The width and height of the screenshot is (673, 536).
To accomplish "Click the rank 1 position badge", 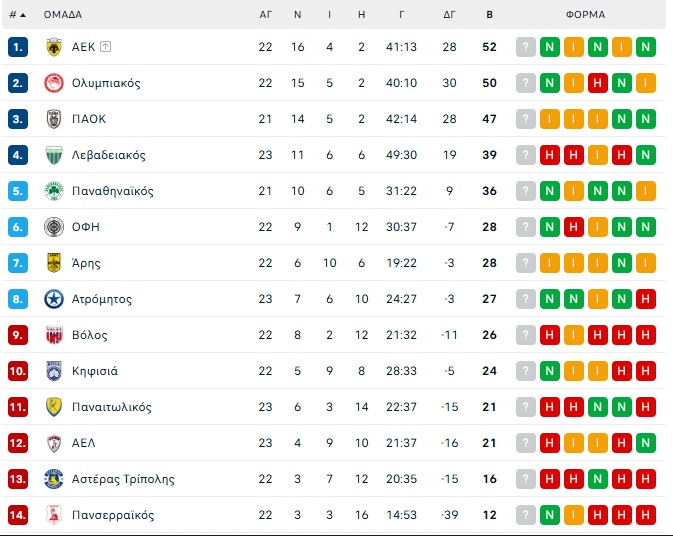I will pyautogui.click(x=18, y=47).
